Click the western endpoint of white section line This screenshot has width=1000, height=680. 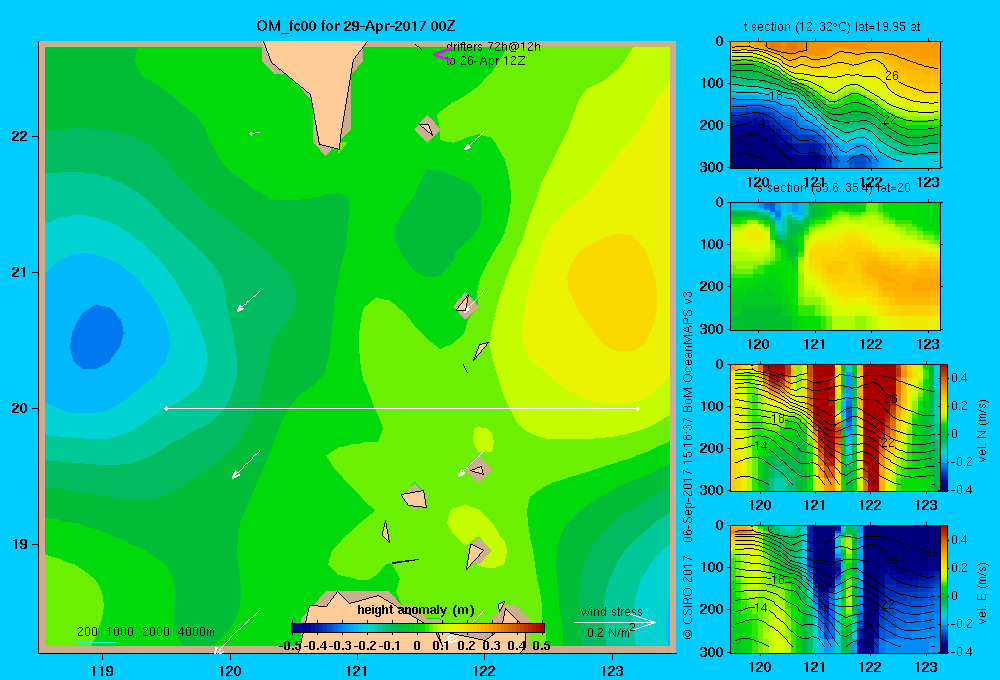[166, 408]
